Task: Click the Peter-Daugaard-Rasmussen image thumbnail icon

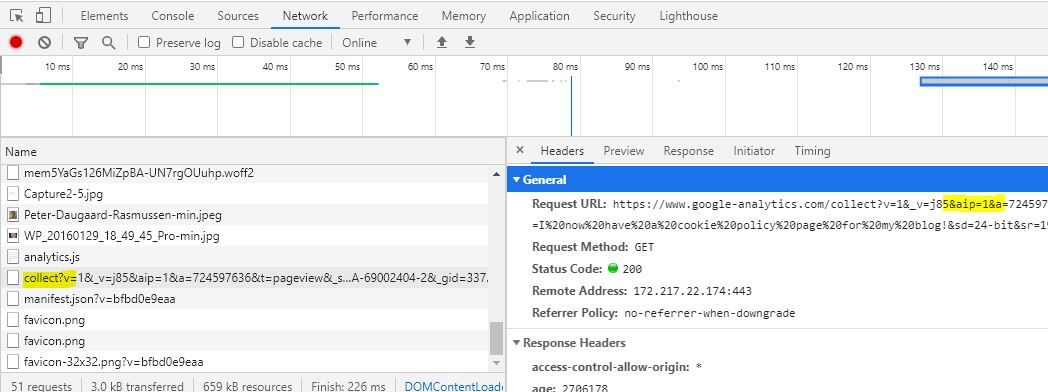Action: 13,215
